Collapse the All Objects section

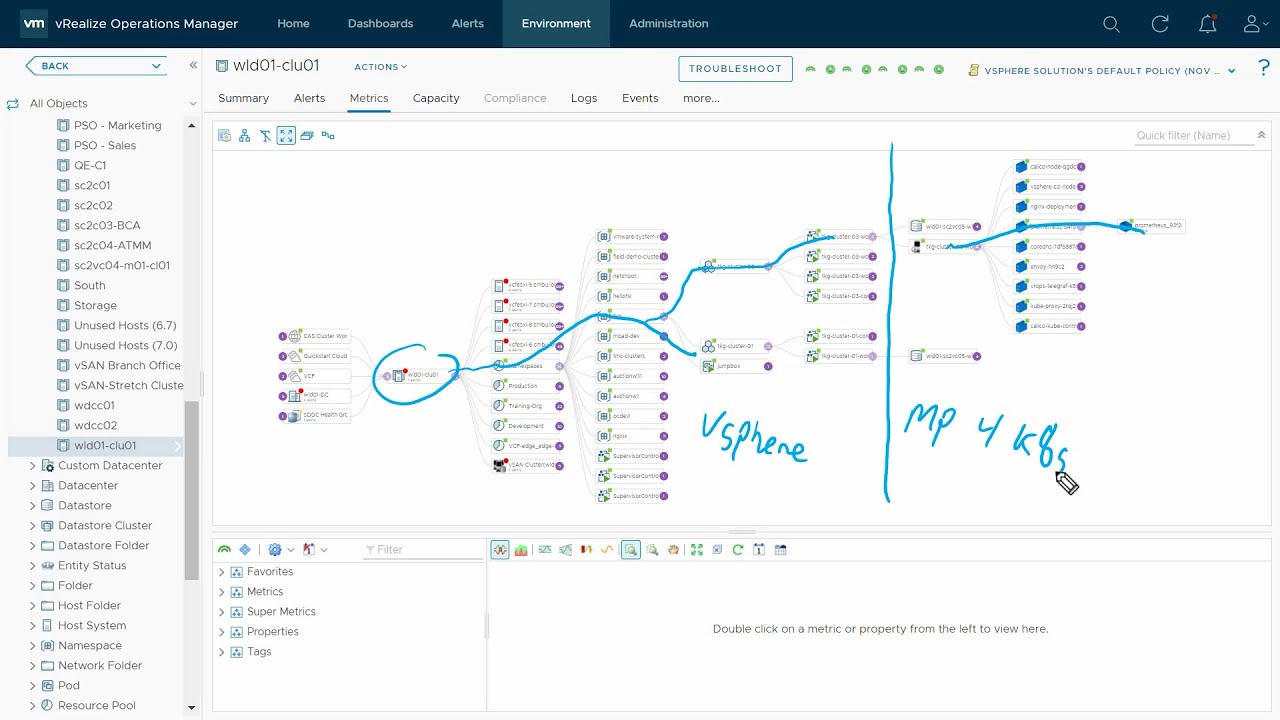point(193,104)
